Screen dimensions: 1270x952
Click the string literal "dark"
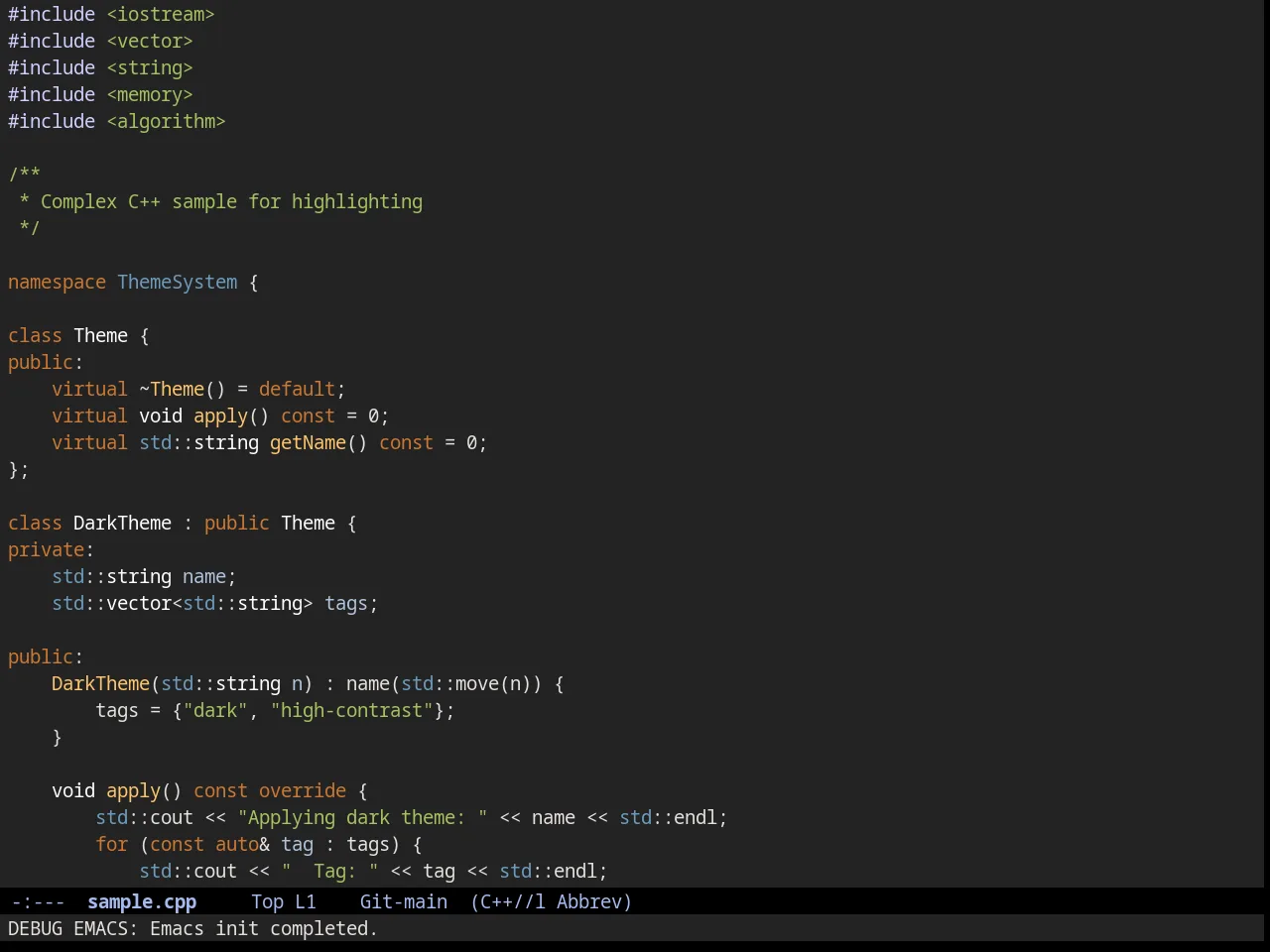coord(215,710)
